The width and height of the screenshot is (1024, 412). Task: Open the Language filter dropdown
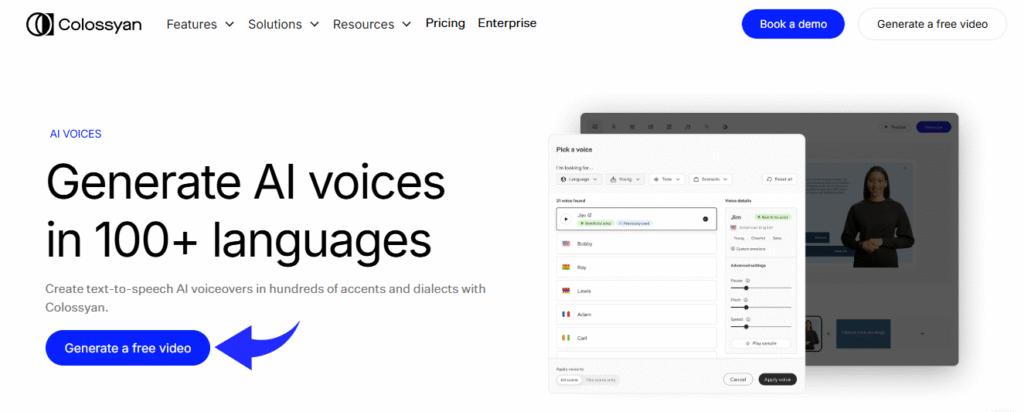coord(579,179)
